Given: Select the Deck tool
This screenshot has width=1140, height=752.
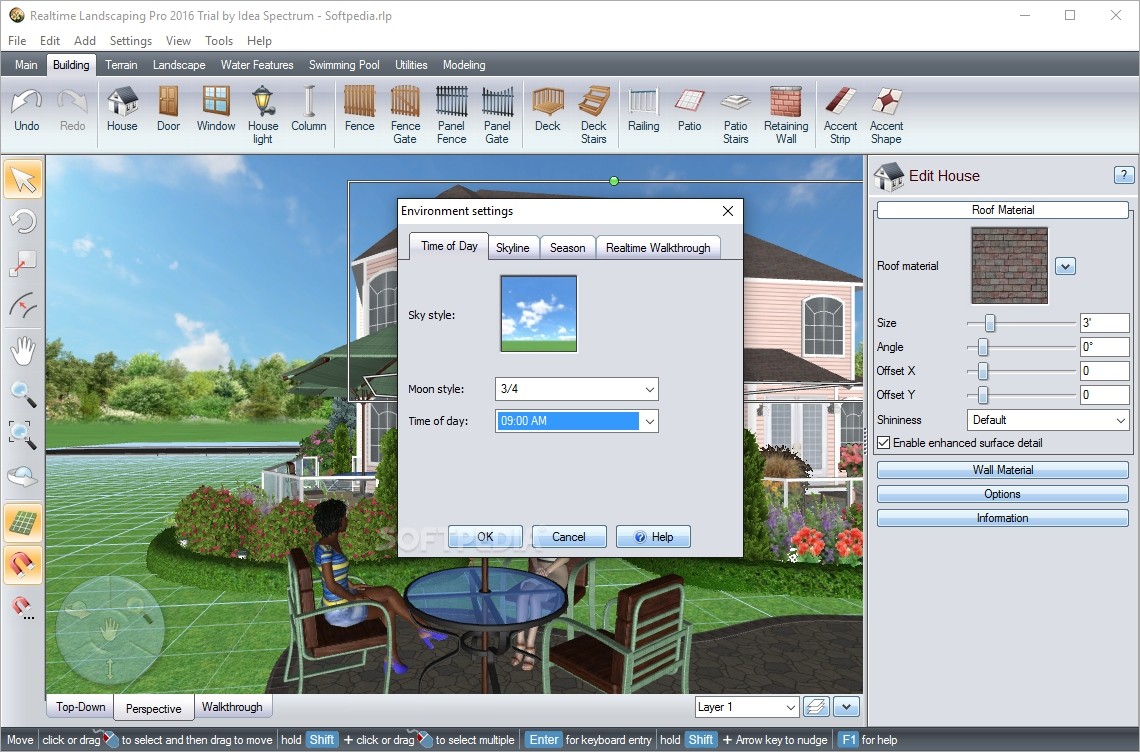Looking at the screenshot, I should coord(547,111).
